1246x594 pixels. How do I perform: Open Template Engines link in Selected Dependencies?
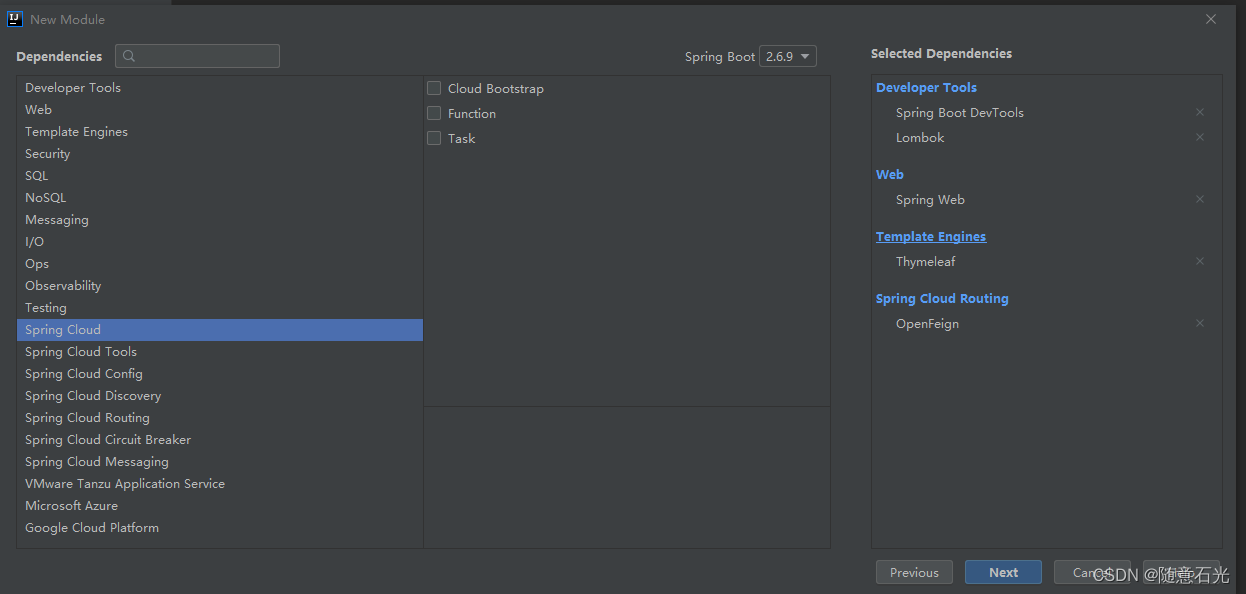pos(931,237)
